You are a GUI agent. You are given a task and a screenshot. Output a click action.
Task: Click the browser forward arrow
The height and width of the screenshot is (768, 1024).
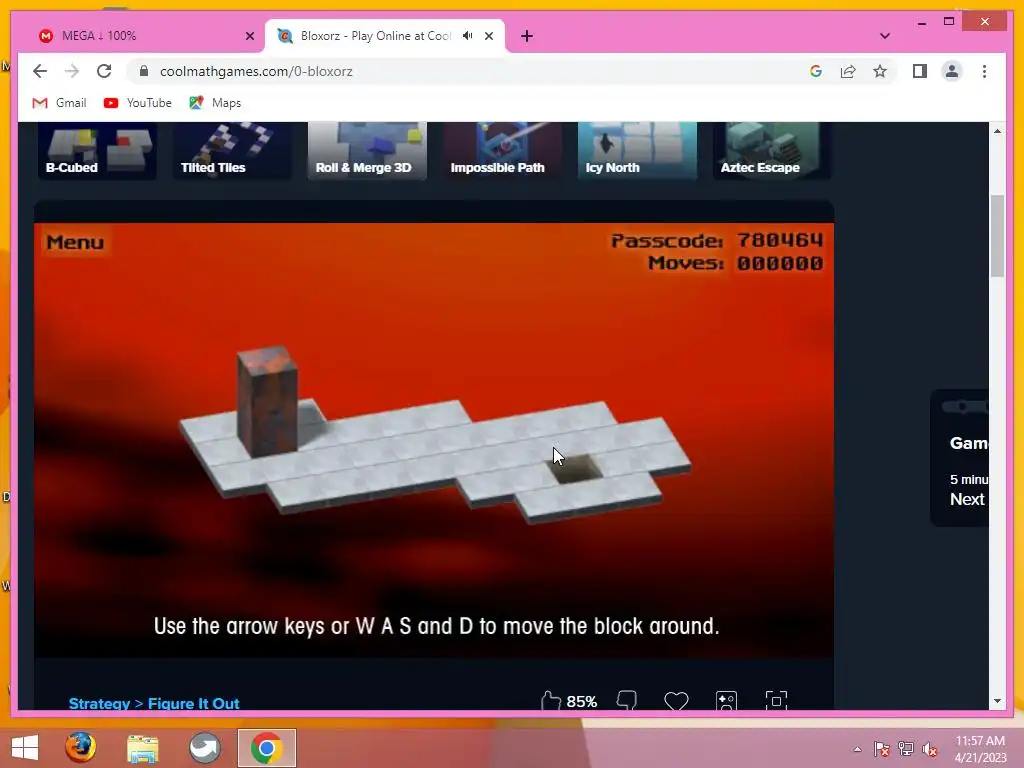tap(72, 71)
